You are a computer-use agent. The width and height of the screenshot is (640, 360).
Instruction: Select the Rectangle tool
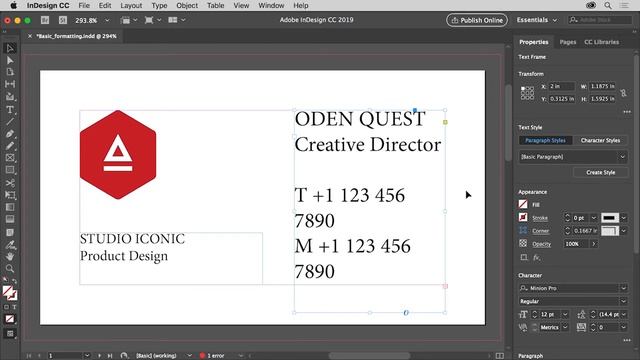[10, 170]
